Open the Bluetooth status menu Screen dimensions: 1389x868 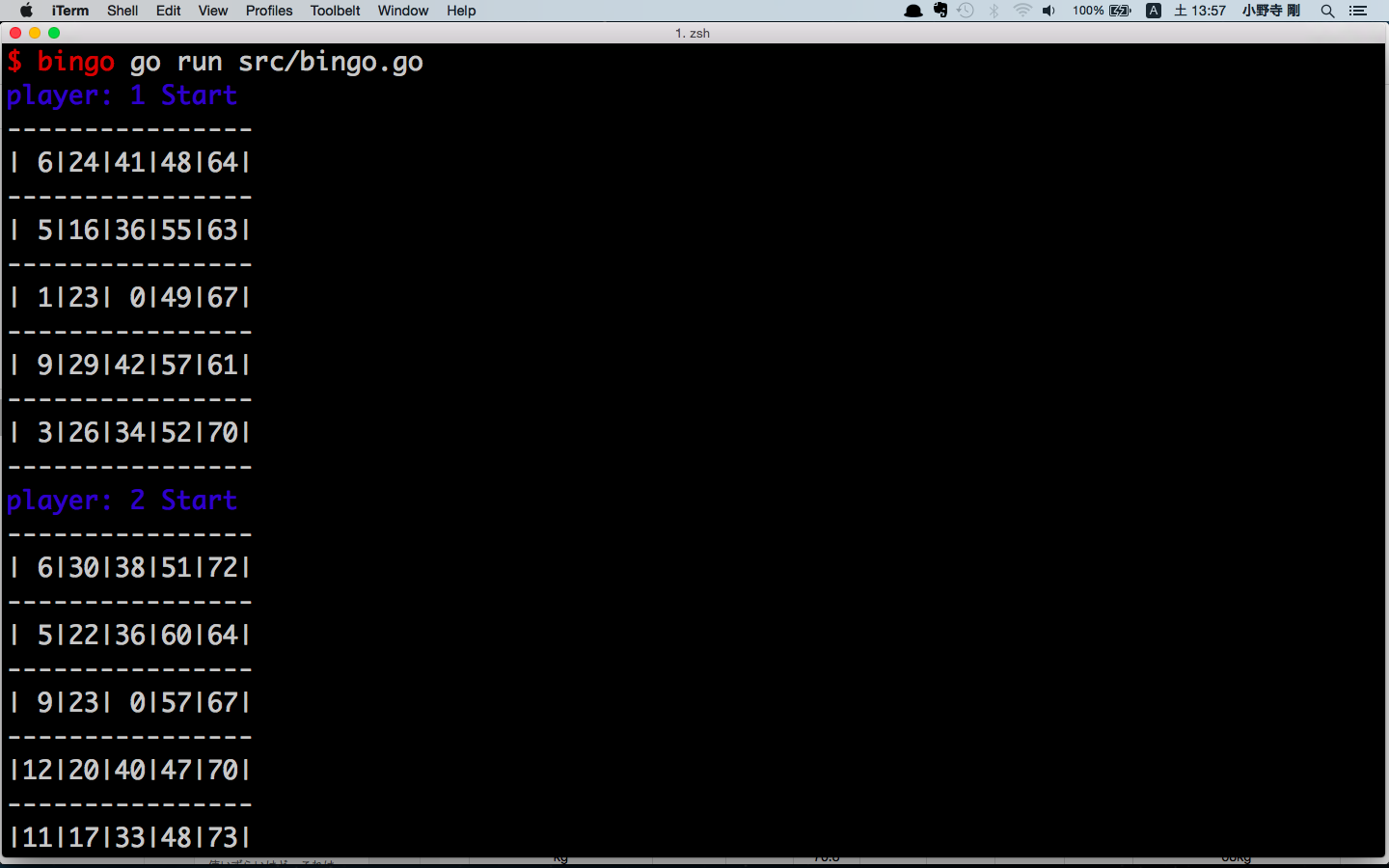tap(994, 11)
